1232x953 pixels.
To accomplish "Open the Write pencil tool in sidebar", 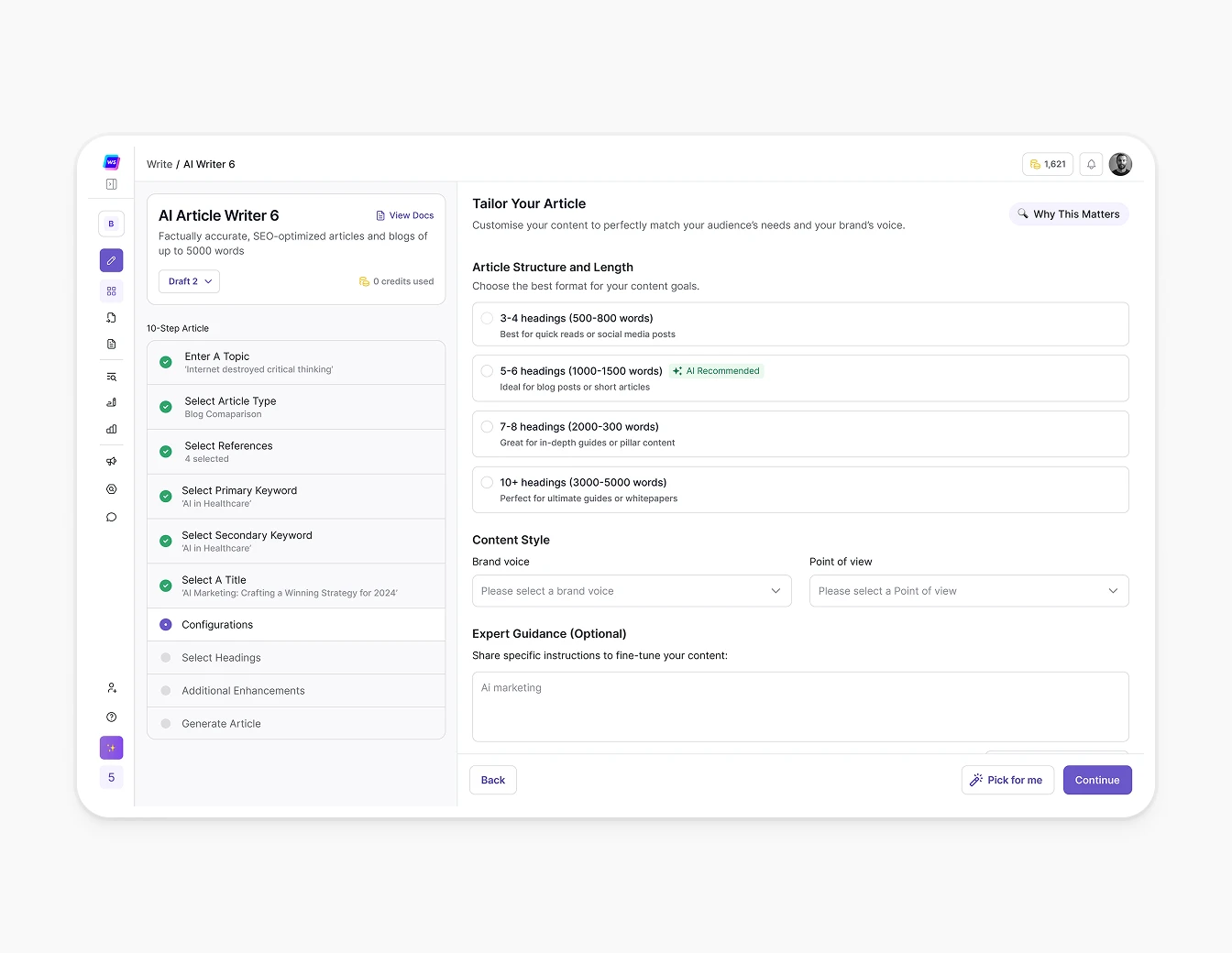I will tap(111, 260).
